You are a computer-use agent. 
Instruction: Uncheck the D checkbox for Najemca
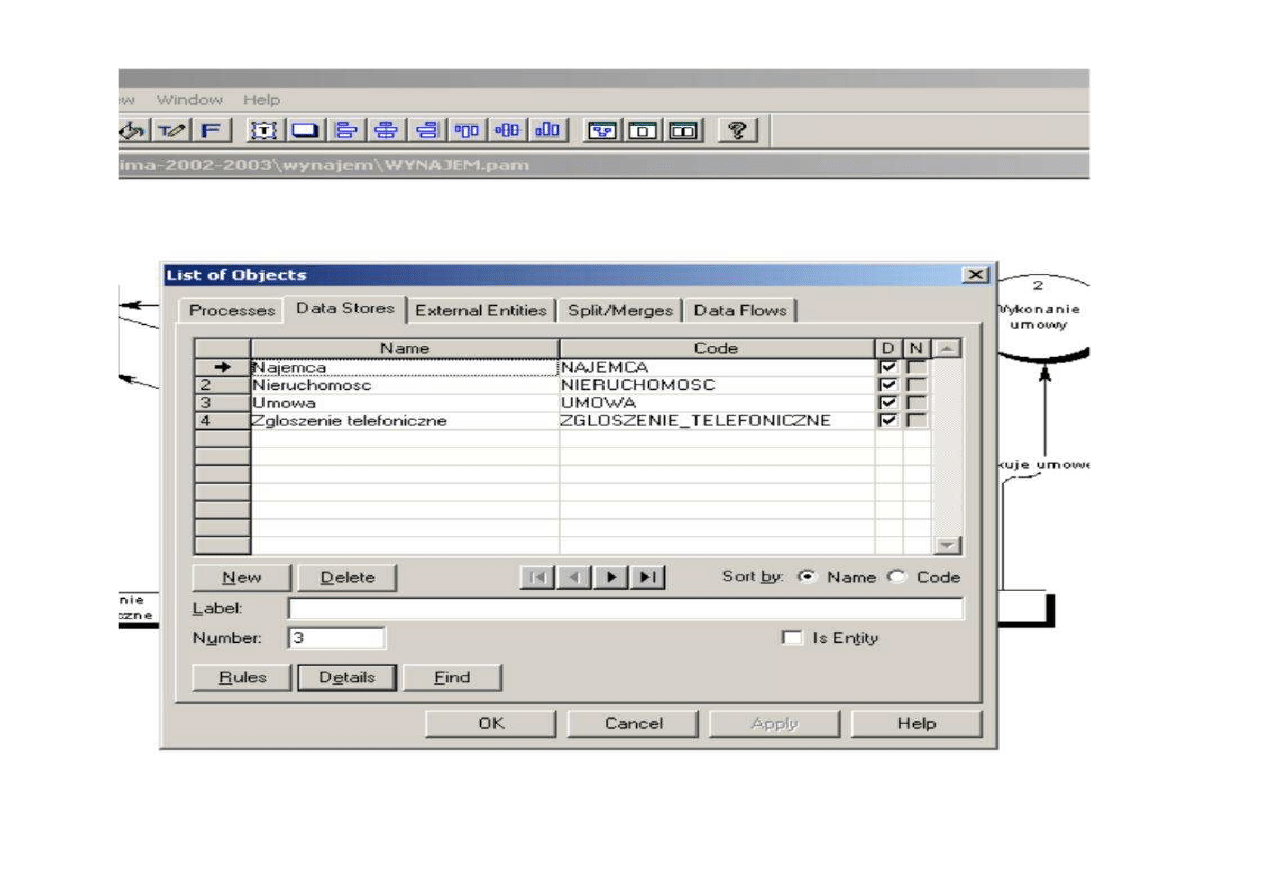(887, 367)
